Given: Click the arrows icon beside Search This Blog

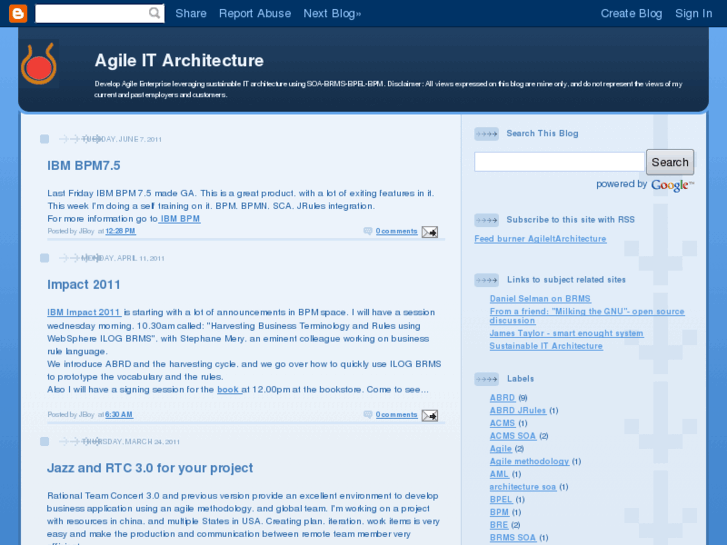Looking at the screenshot, I should [x=486, y=134].
